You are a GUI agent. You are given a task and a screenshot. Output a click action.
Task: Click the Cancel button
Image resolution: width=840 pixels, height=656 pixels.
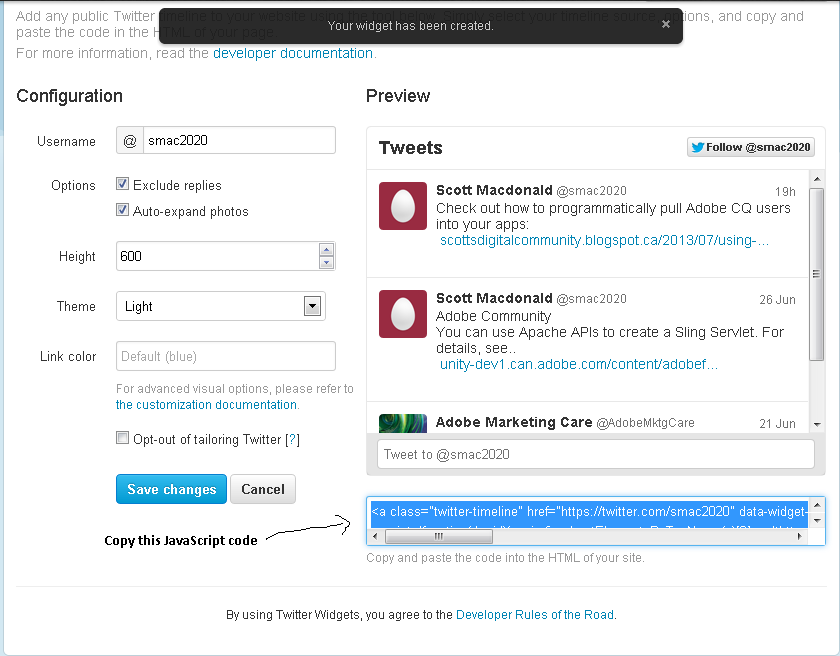click(x=262, y=489)
